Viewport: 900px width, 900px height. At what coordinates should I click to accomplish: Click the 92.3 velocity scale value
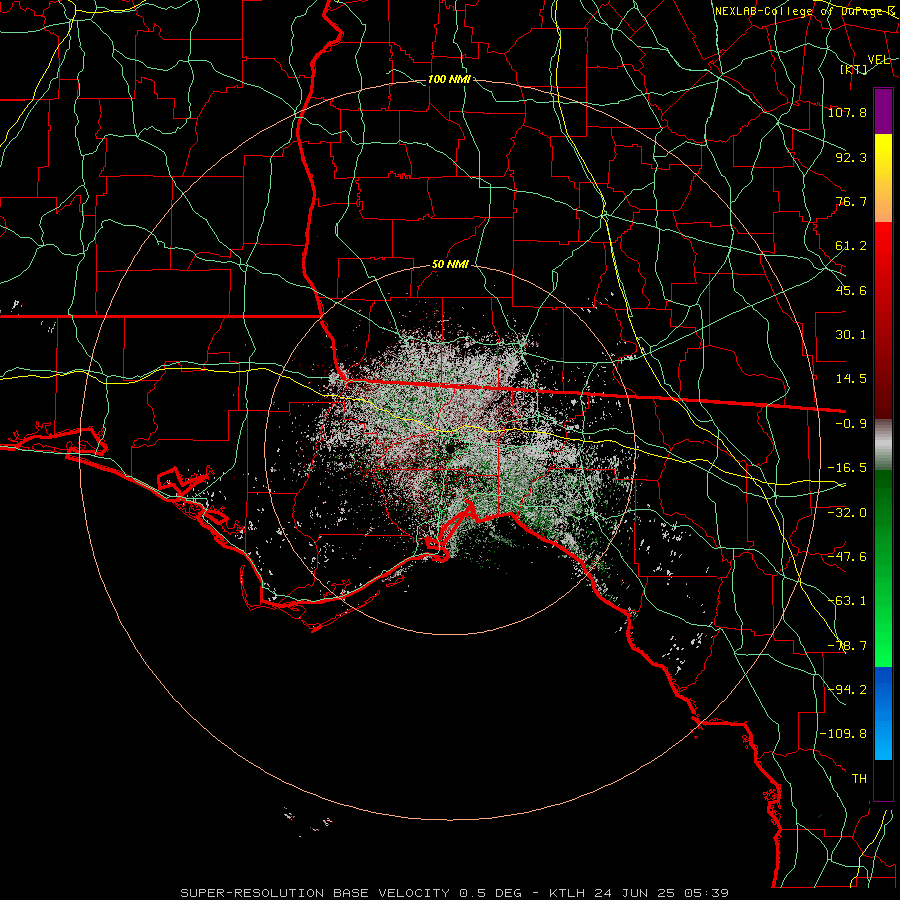851,157
